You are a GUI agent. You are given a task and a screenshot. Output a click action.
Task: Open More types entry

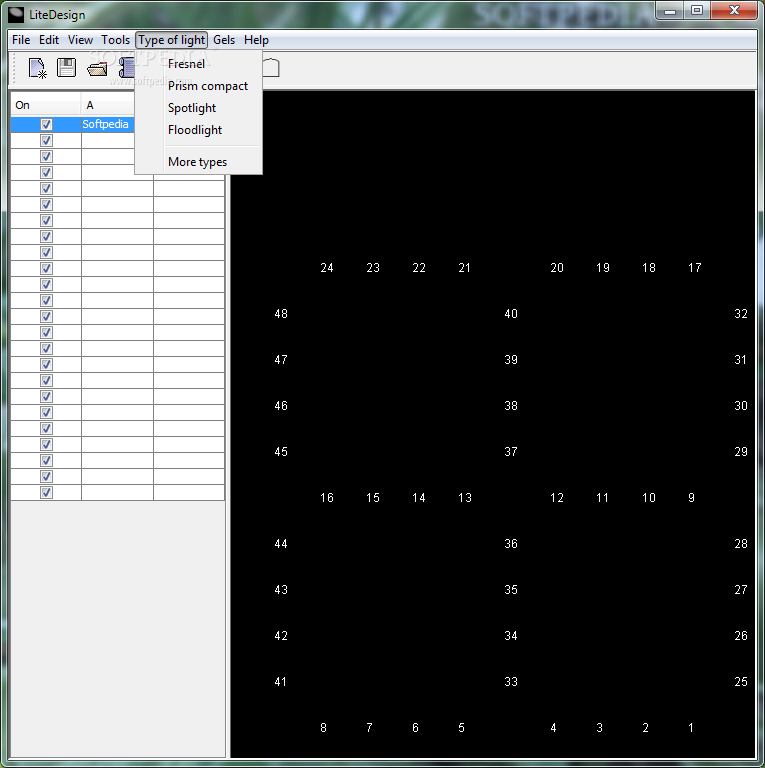197,162
